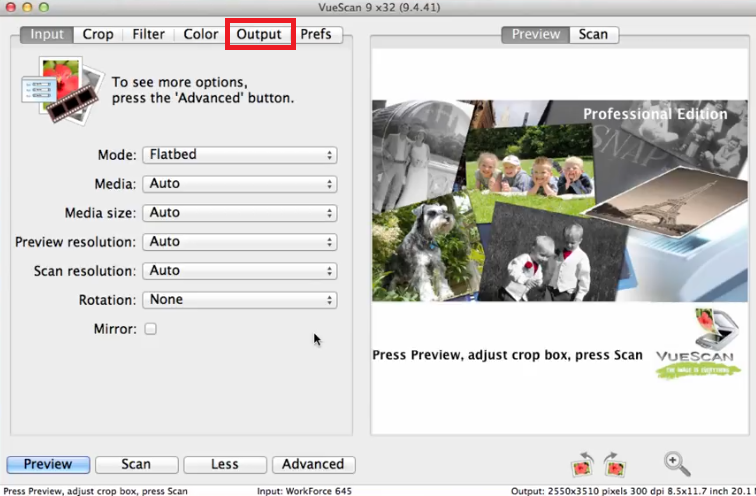
Task: Click the photo and film icon
Action: click(x=63, y=91)
